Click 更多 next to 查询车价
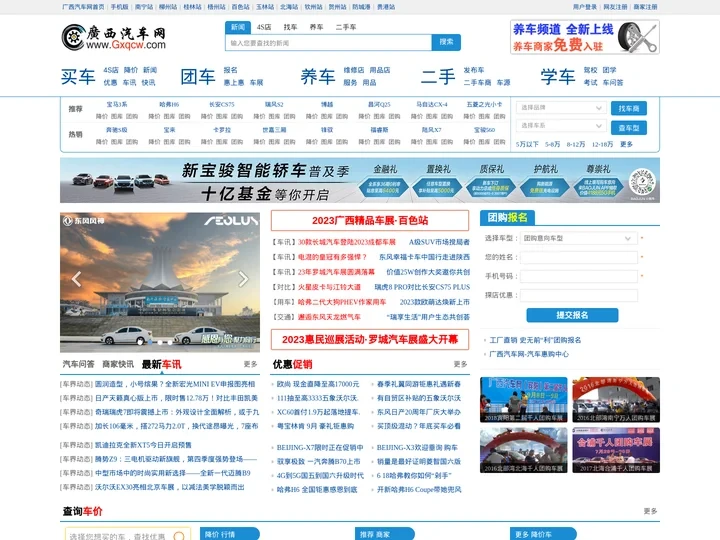This screenshot has height=540, width=720. (x=650, y=511)
